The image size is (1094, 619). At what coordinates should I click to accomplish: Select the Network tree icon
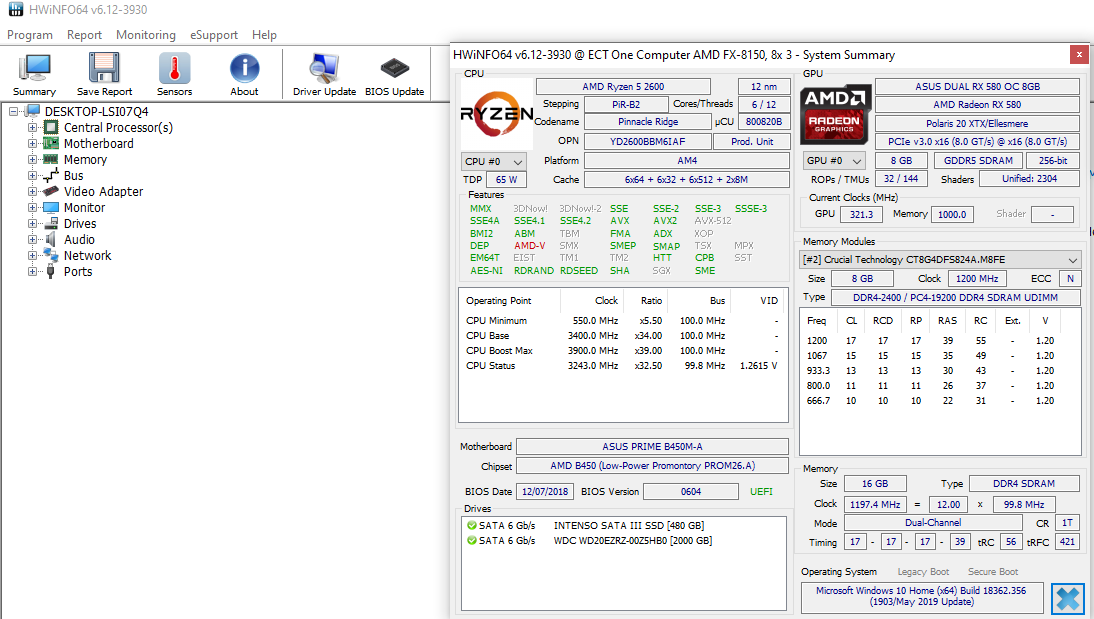point(51,255)
